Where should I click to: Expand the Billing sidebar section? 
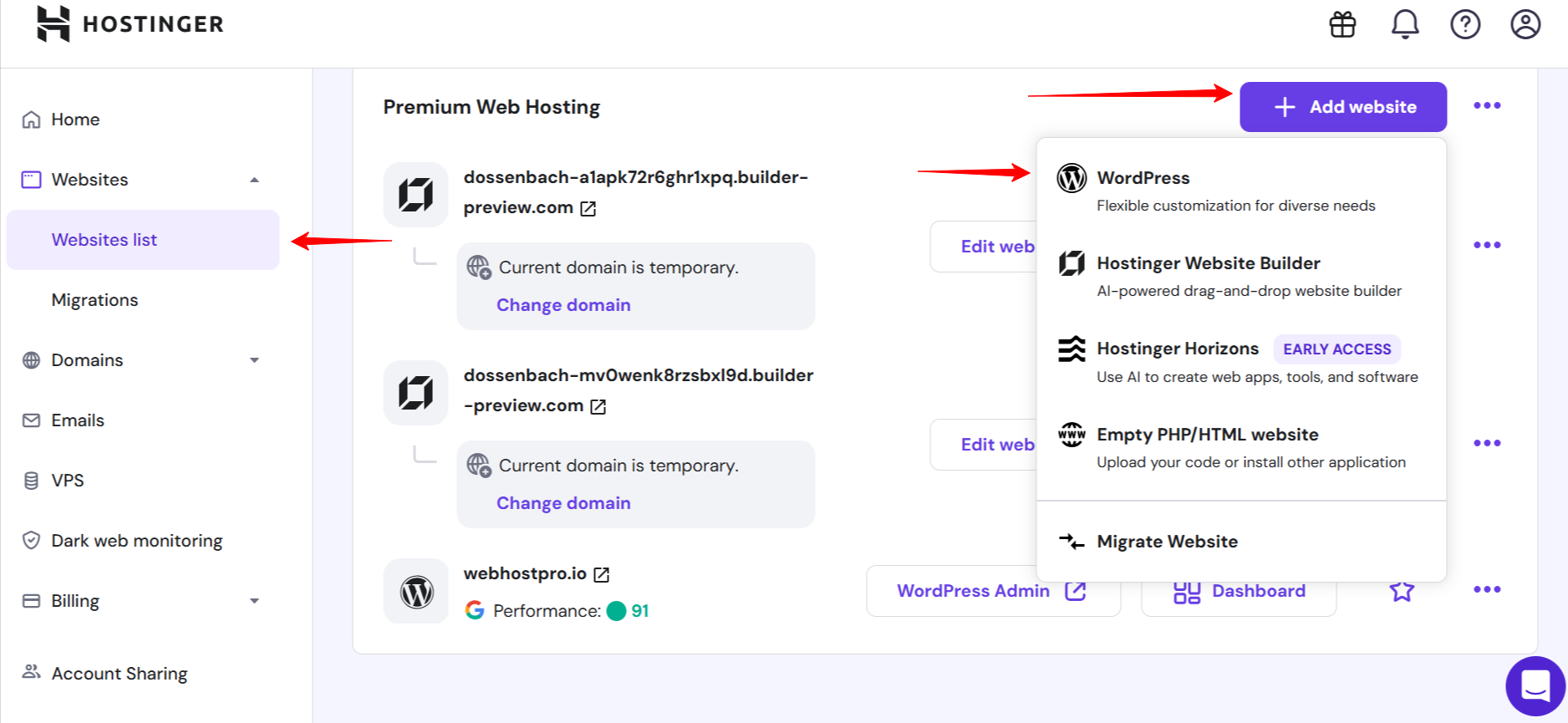tap(254, 601)
